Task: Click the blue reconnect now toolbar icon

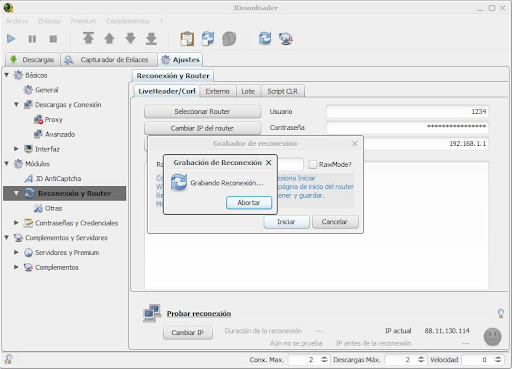Action: (x=265, y=38)
